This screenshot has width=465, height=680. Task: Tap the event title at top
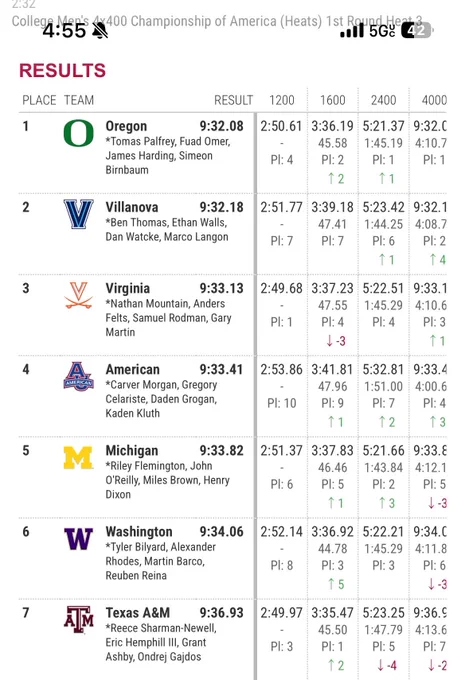(217, 21)
